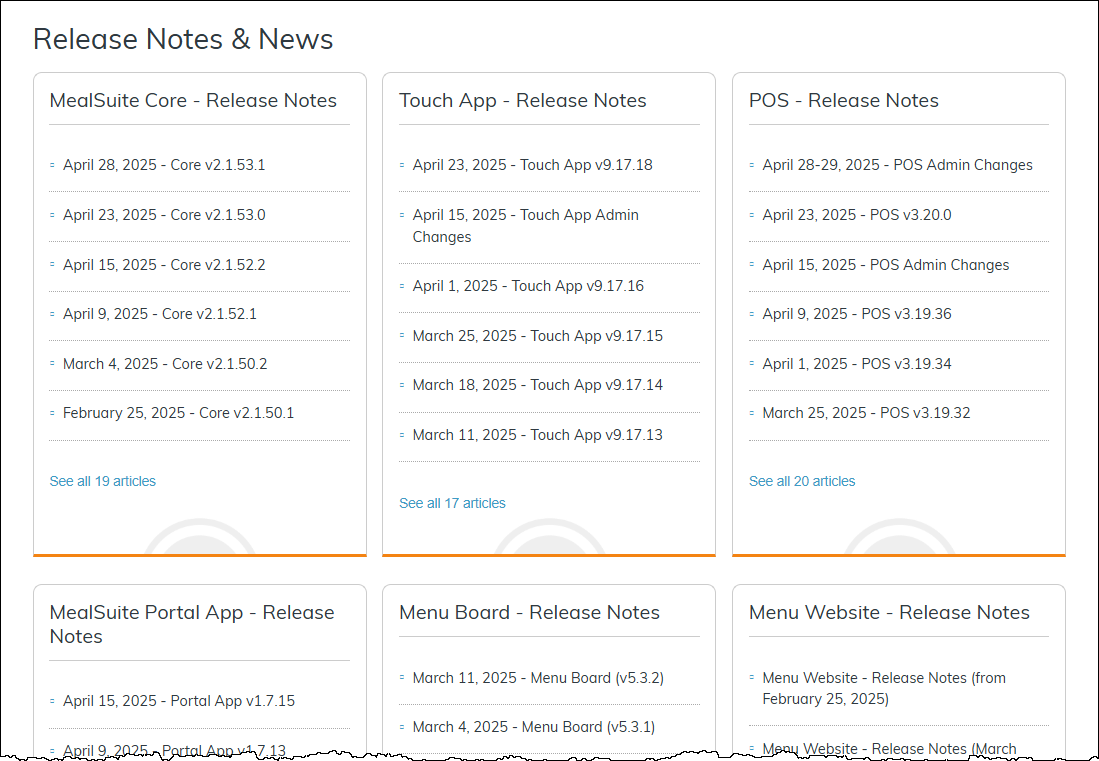Open March 11, 2025 - Touch App v9.17.13
Screen dimensions: 1099x761
pos(538,435)
